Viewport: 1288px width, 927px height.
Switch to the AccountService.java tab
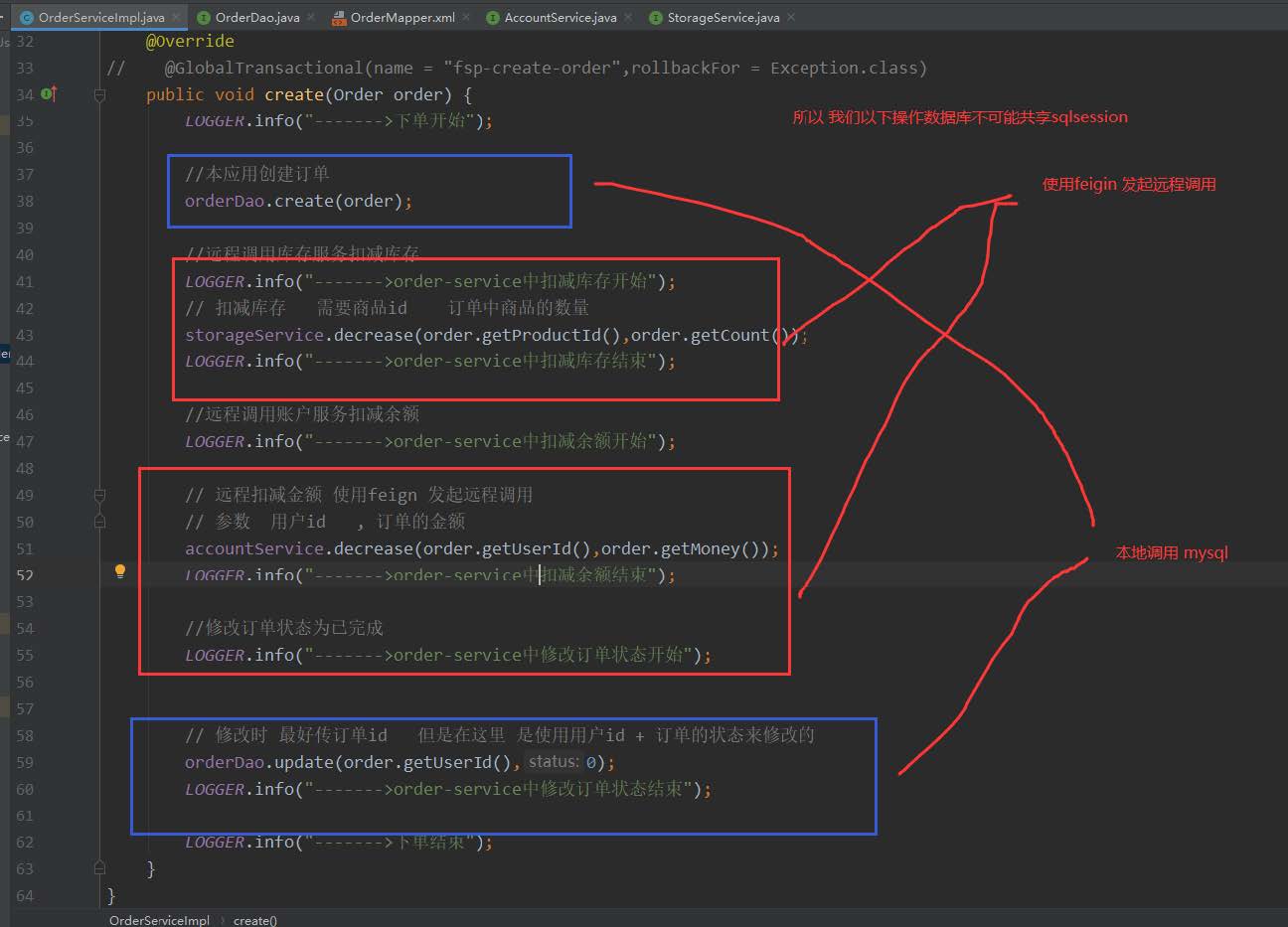(560, 17)
